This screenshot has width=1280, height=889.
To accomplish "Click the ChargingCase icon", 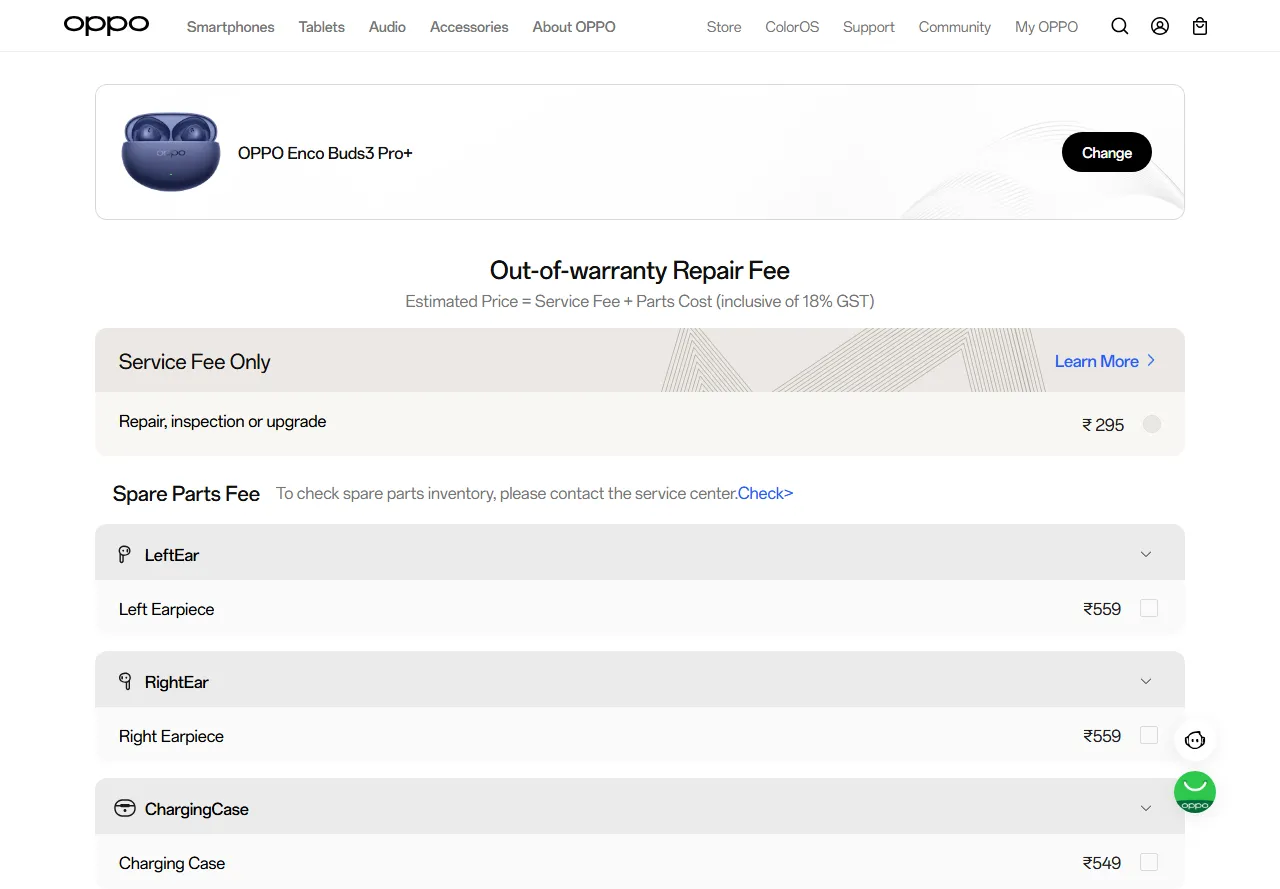I will click(x=125, y=808).
